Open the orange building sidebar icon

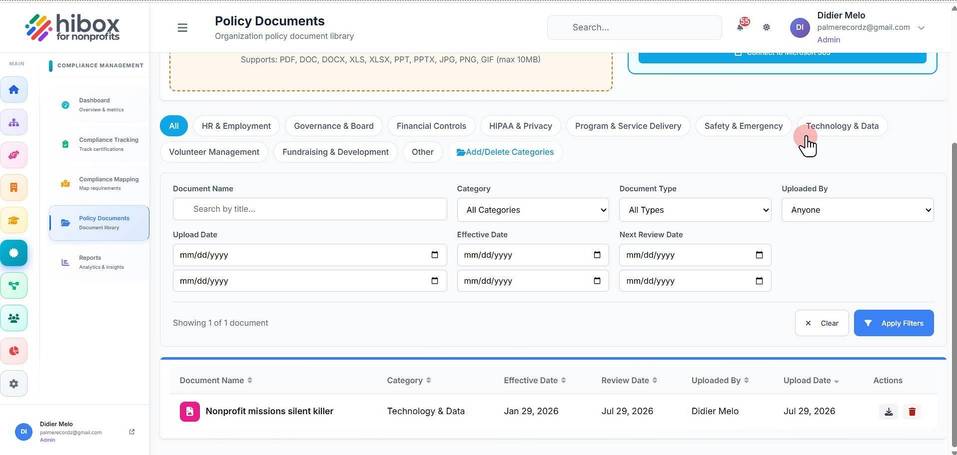pyautogui.click(x=13, y=187)
